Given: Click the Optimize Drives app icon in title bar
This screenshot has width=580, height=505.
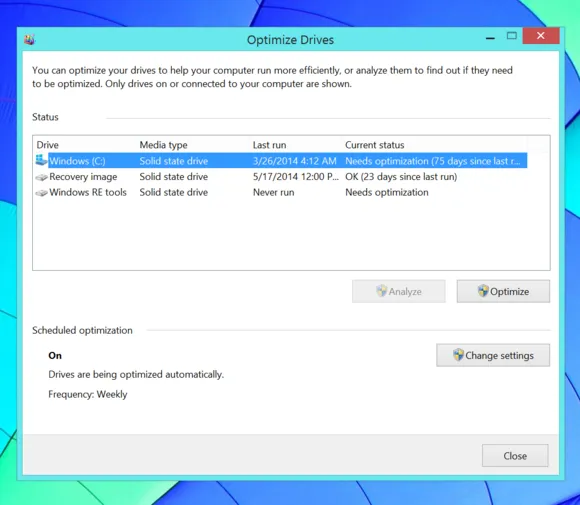Looking at the screenshot, I should click(29, 39).
